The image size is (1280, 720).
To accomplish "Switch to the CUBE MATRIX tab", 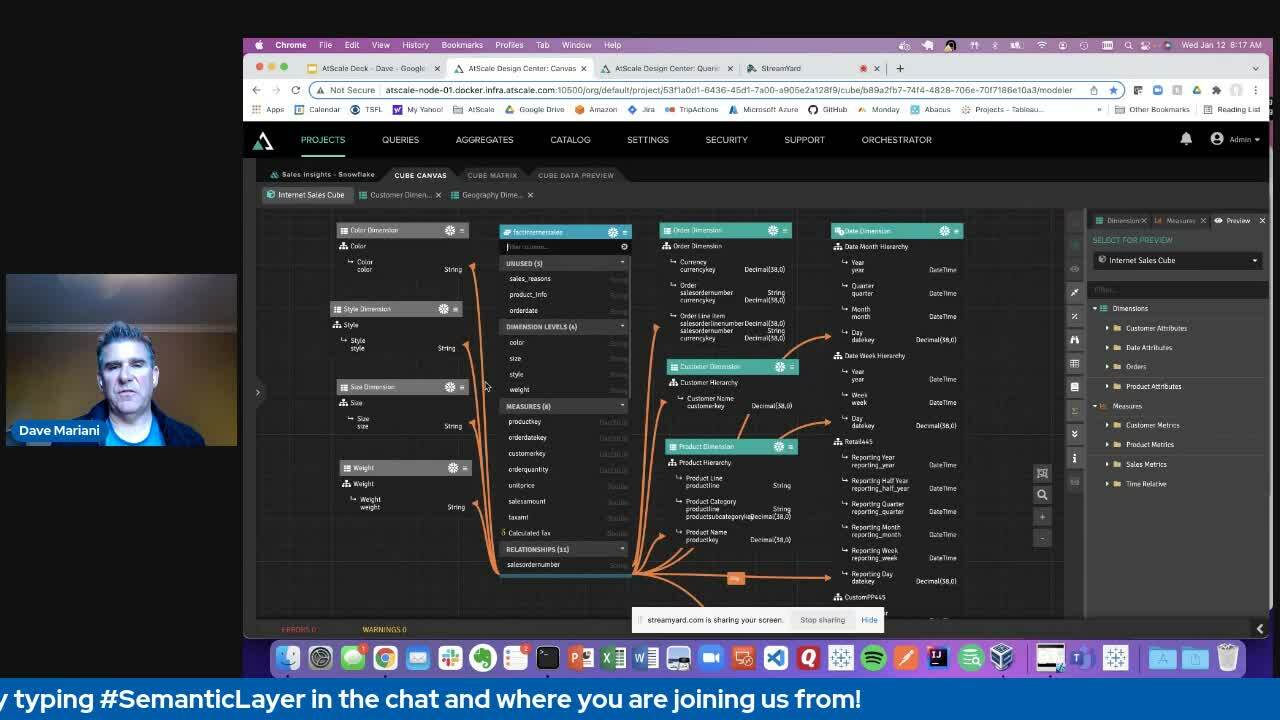I will point(492,176).
